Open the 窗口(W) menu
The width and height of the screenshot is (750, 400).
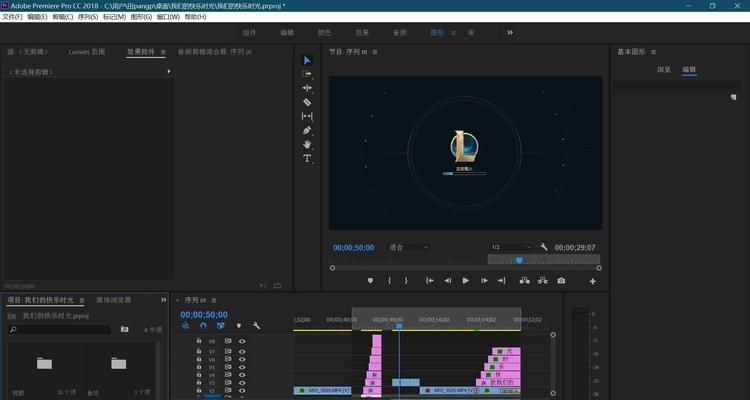168,17
